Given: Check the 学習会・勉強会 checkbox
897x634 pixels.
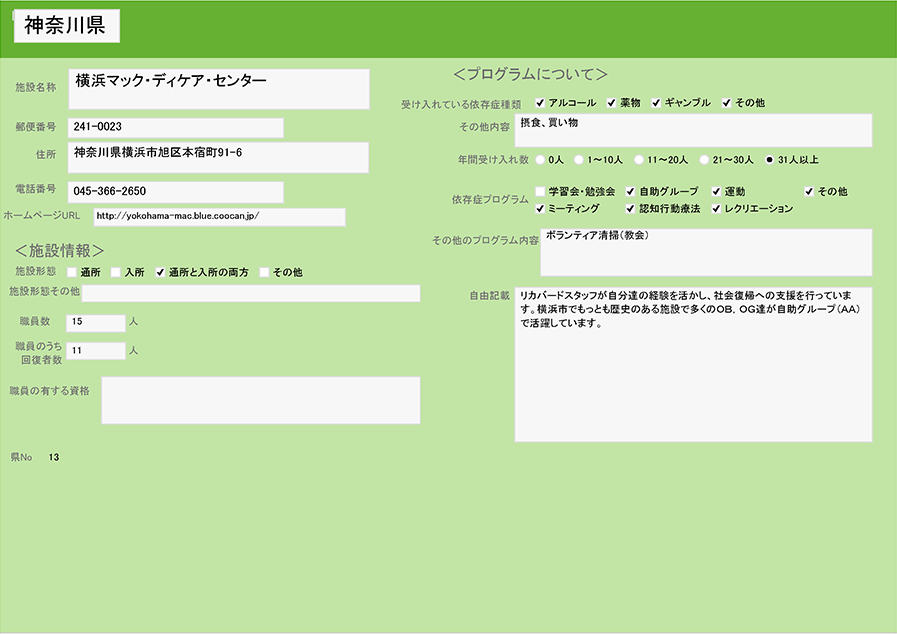Looking at the screenshot, I should [541, 191].
